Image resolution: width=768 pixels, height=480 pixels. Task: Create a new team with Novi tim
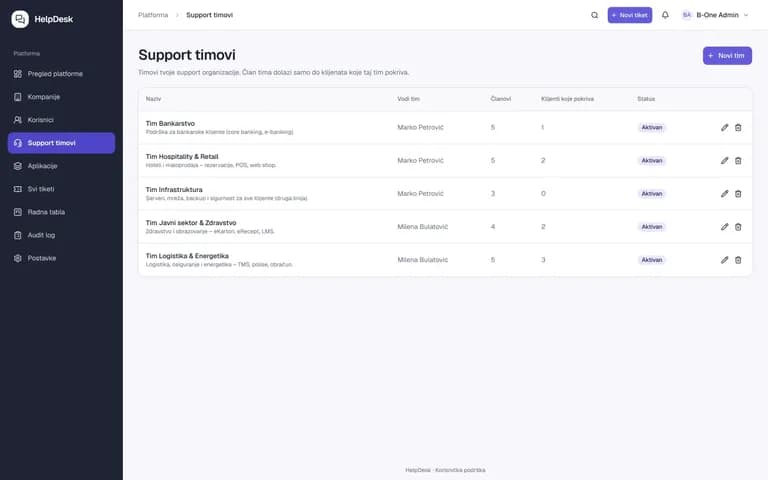click(727, 55)
